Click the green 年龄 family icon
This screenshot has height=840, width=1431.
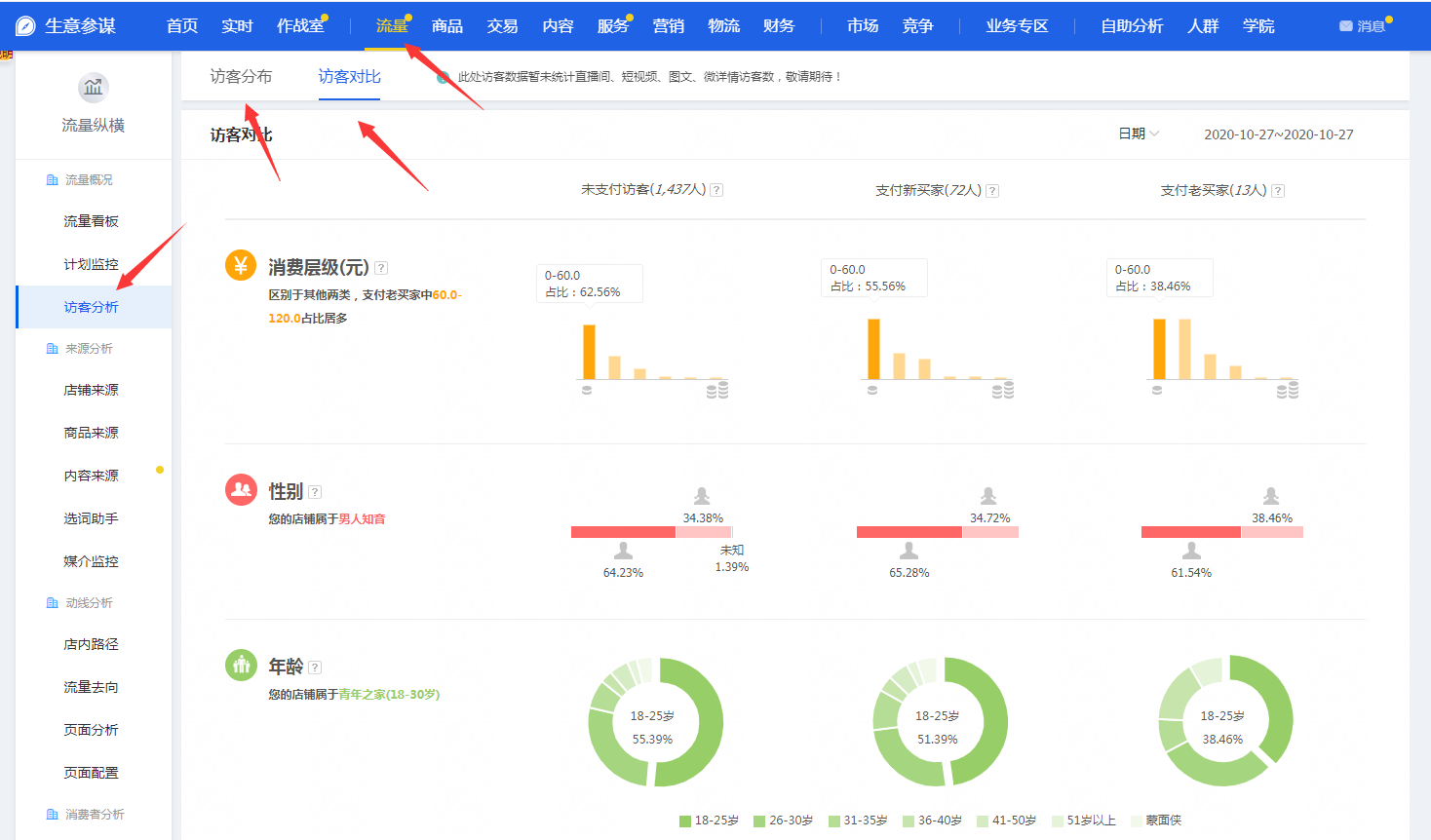241,665
